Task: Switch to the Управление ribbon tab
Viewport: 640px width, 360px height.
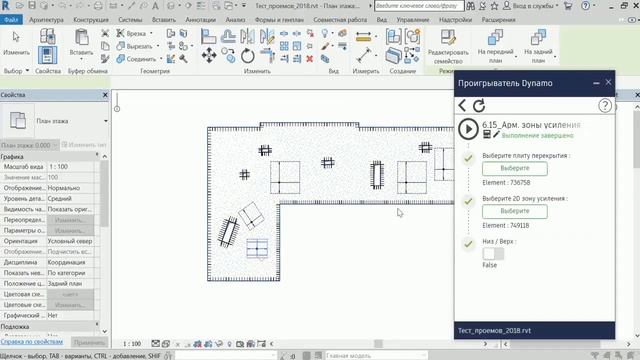Action: [413, 20]
